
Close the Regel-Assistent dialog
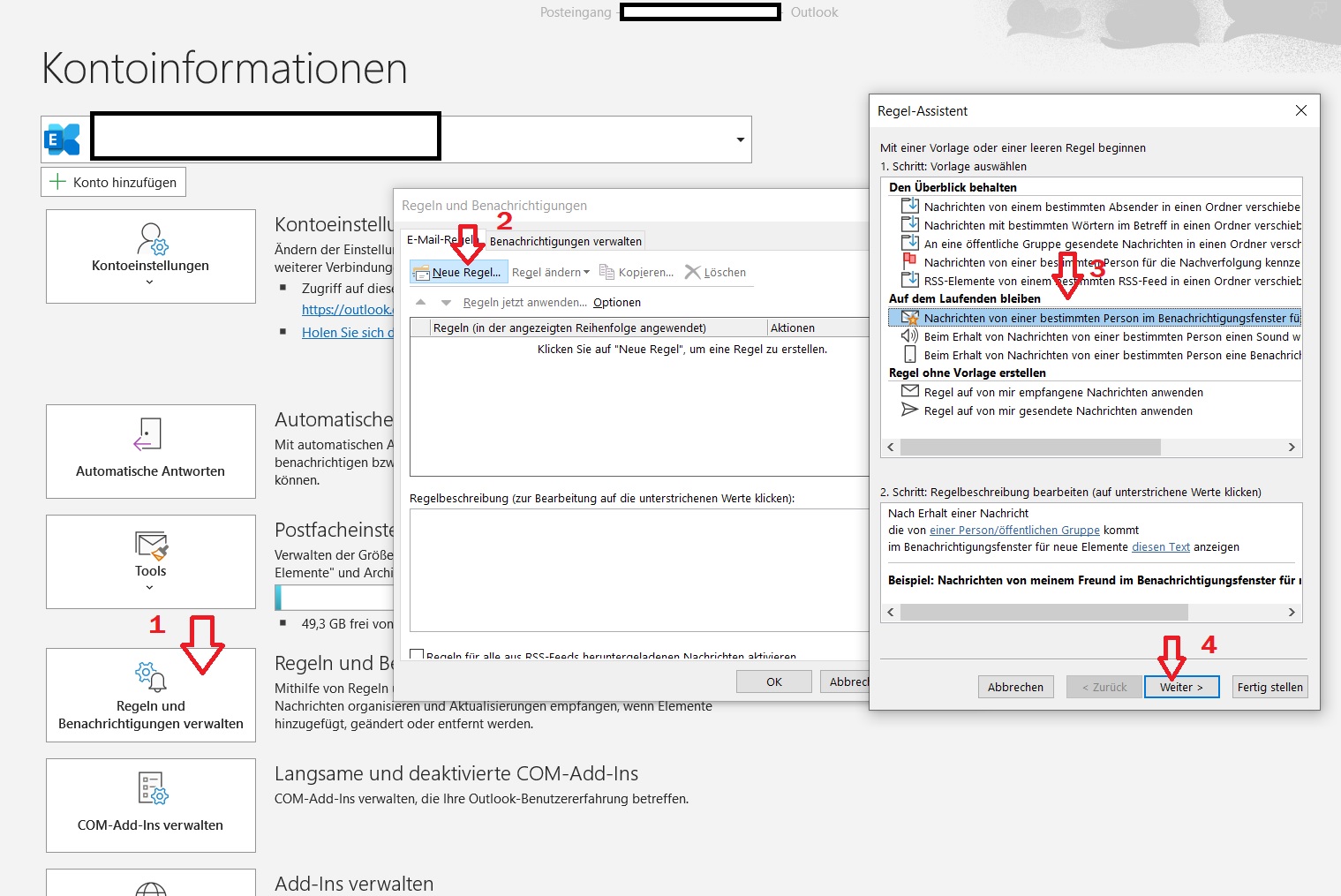click(1300, 110)
